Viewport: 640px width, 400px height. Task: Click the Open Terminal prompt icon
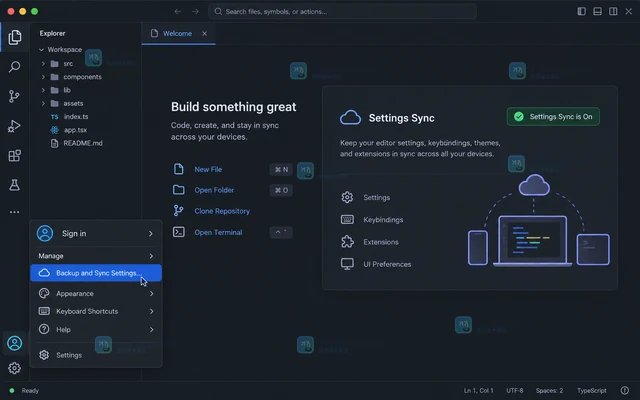tap(178, 232)
